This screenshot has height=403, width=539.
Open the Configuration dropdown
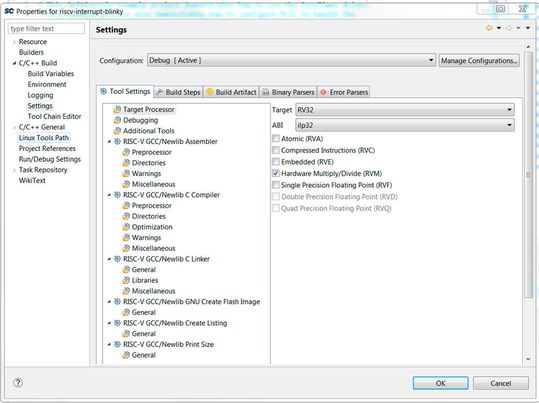tap(292, 61)
